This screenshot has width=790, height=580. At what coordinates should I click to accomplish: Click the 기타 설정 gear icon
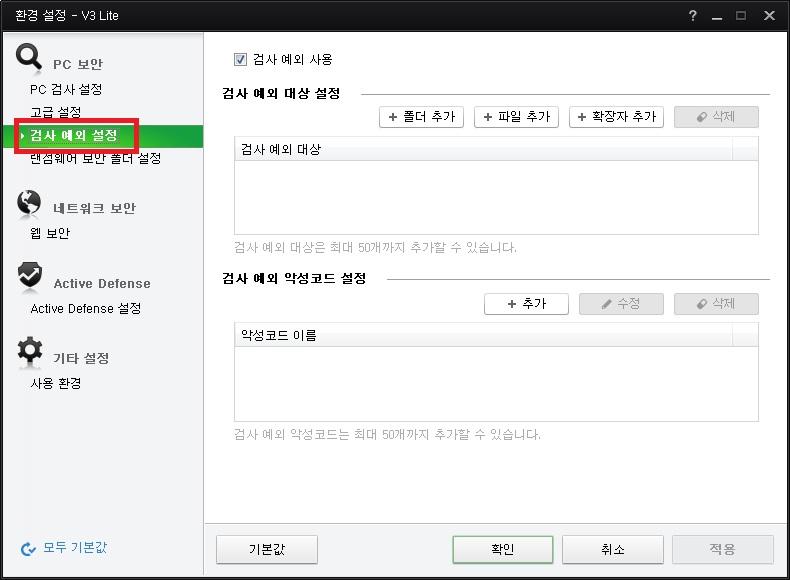pos(29,353)
